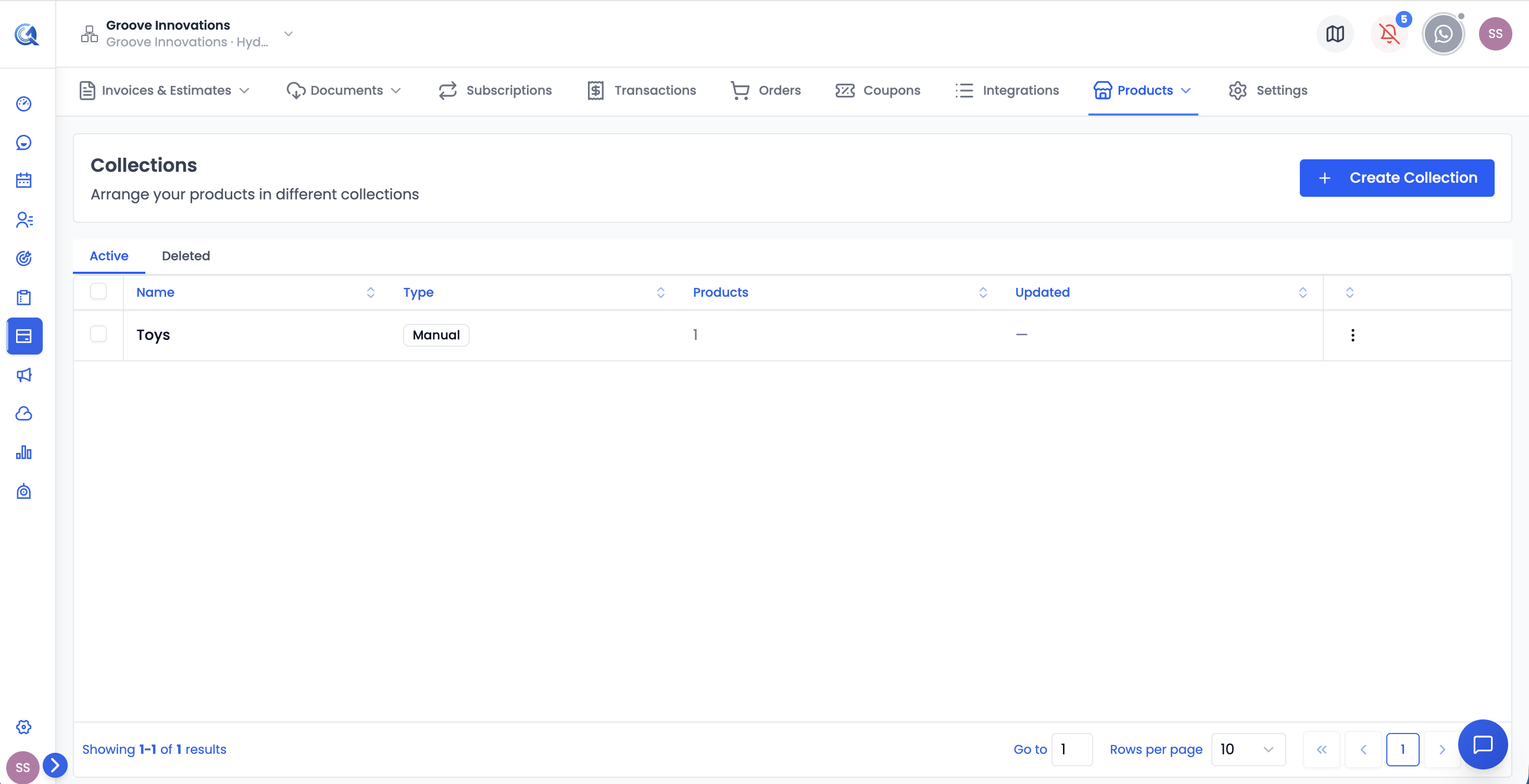Click the Manual type badge
The image size is (1529, 784).
[436, 335]
